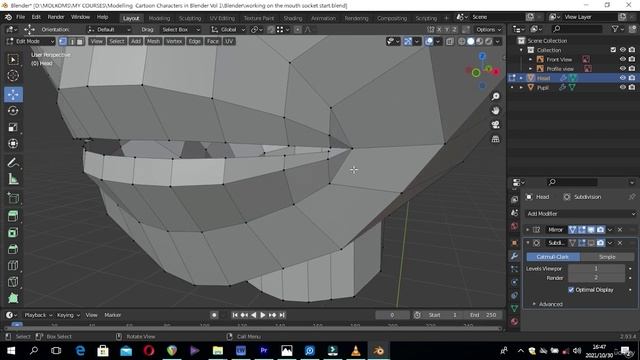640x360 pixels.
Task: Open the Playback dropdown in timeline
Action: pyautogui.click(x=38, y=315)
